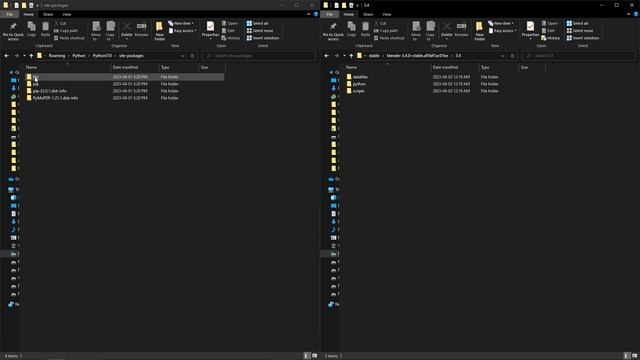Click the Copy icon in left window ribbon
The width and height of the screenshot is (640, 360).
(31, 30)
